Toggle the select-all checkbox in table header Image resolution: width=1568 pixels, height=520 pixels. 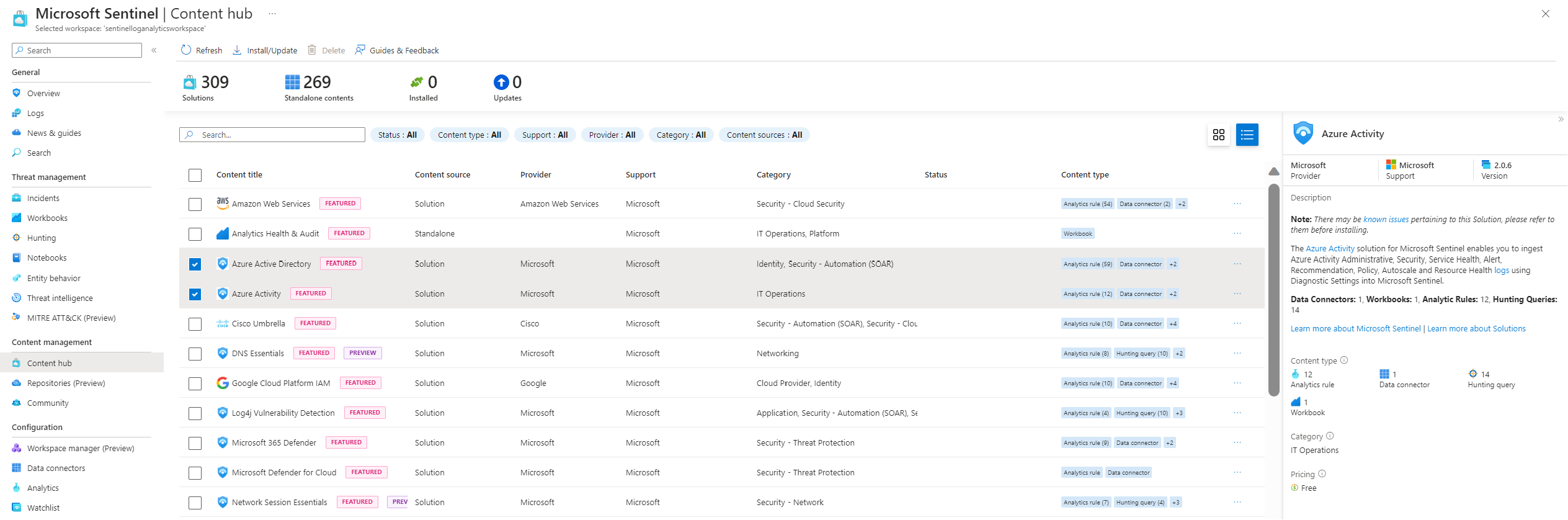tap(195, 175)
